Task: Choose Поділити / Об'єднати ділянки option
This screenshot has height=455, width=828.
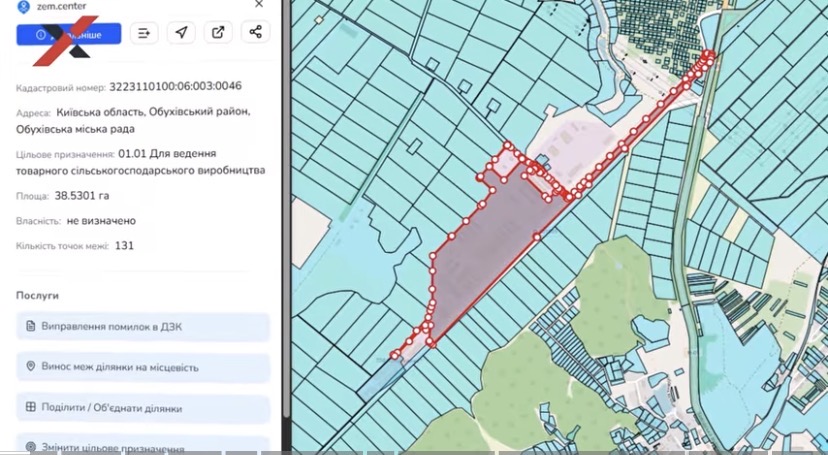Action: point(143,408)
